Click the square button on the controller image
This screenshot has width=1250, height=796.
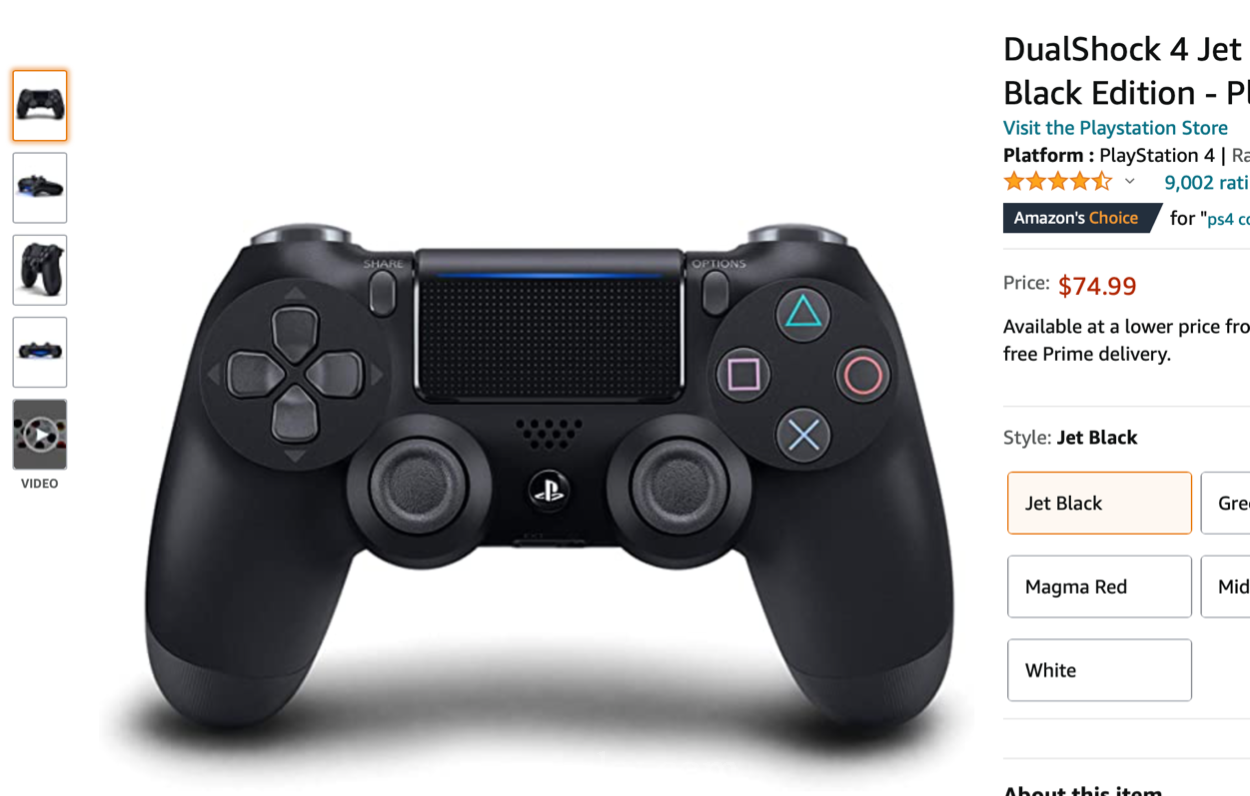tap(744, 375)
